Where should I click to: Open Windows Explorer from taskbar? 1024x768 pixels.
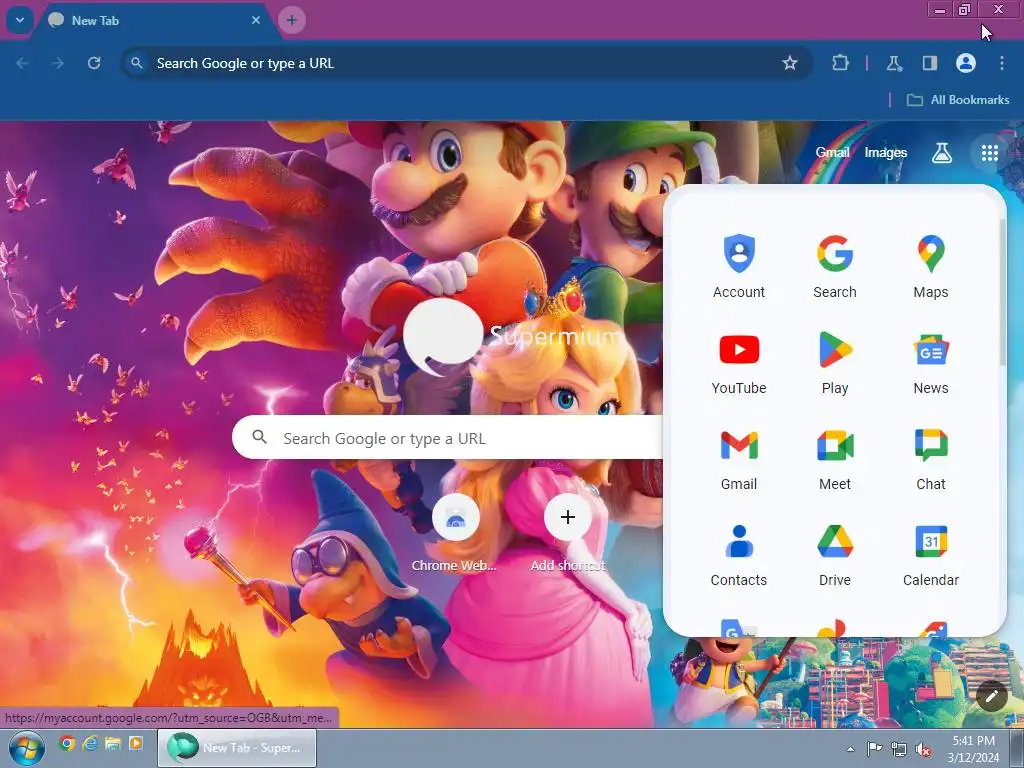pyautogui.click(x=113, y=743)
